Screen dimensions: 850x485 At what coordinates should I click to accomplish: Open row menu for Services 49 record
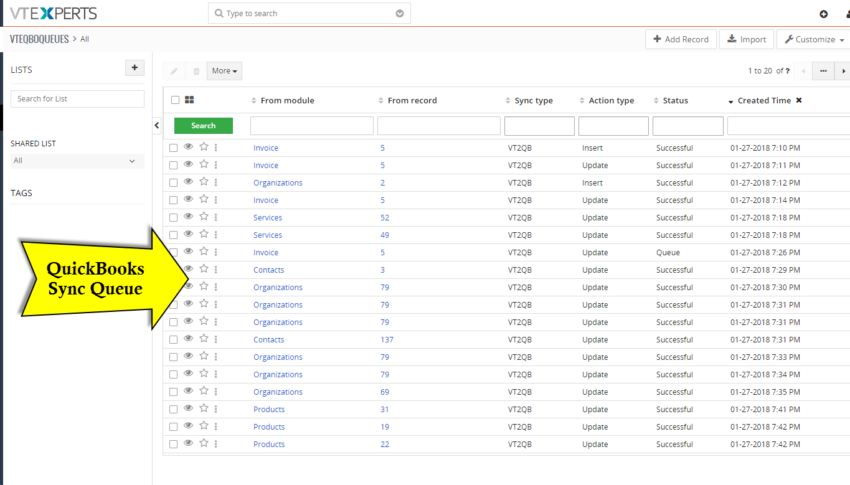click(216, 235)
